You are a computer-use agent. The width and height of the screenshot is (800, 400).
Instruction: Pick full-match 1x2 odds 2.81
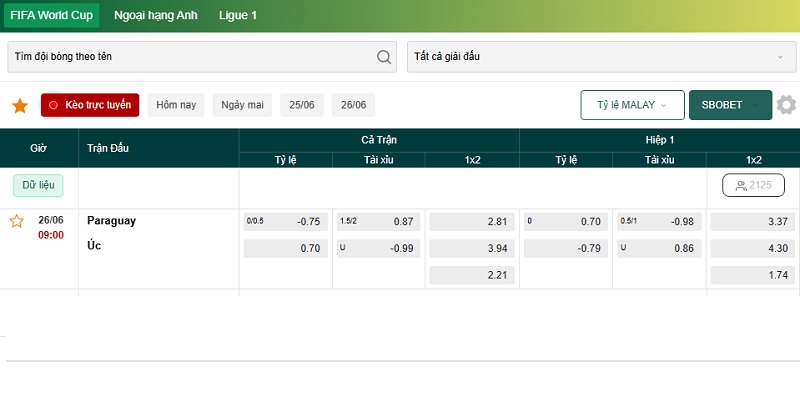pos(472,222)
